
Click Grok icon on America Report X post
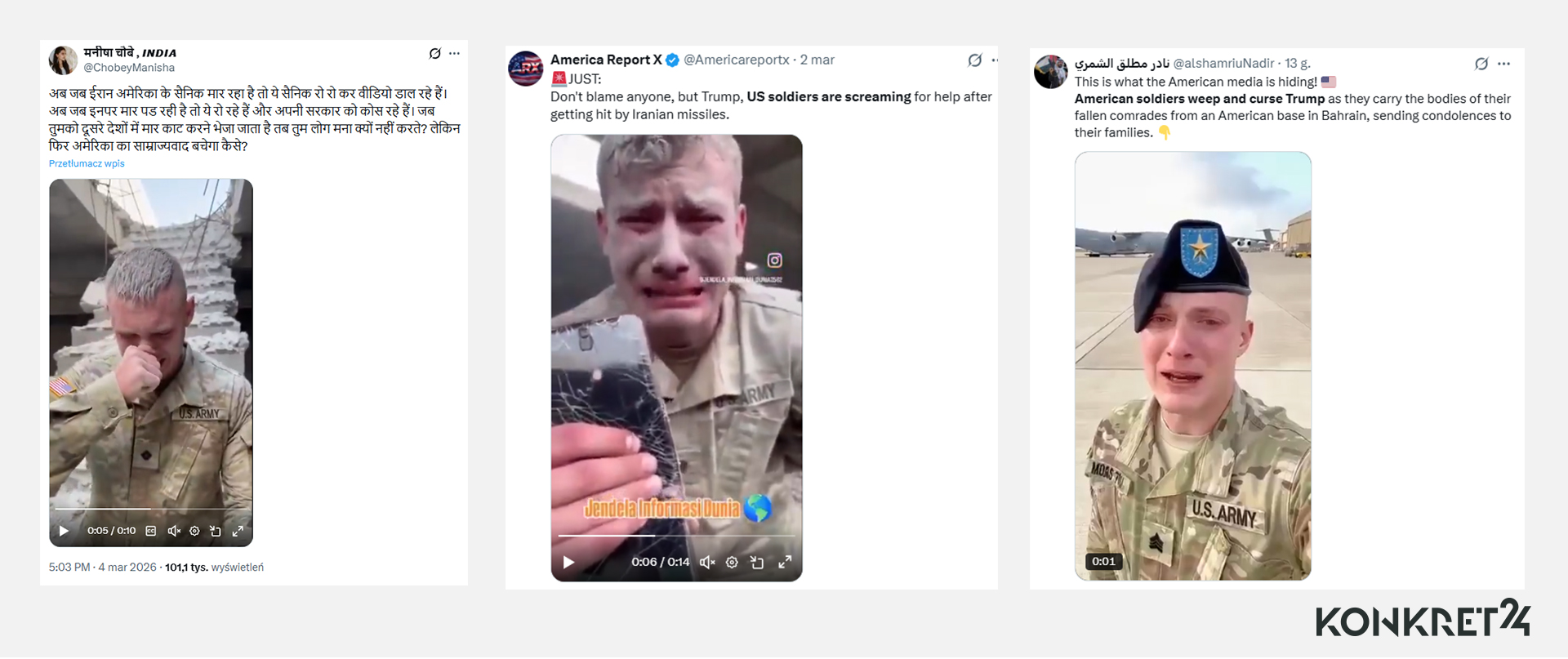[974, 60]
